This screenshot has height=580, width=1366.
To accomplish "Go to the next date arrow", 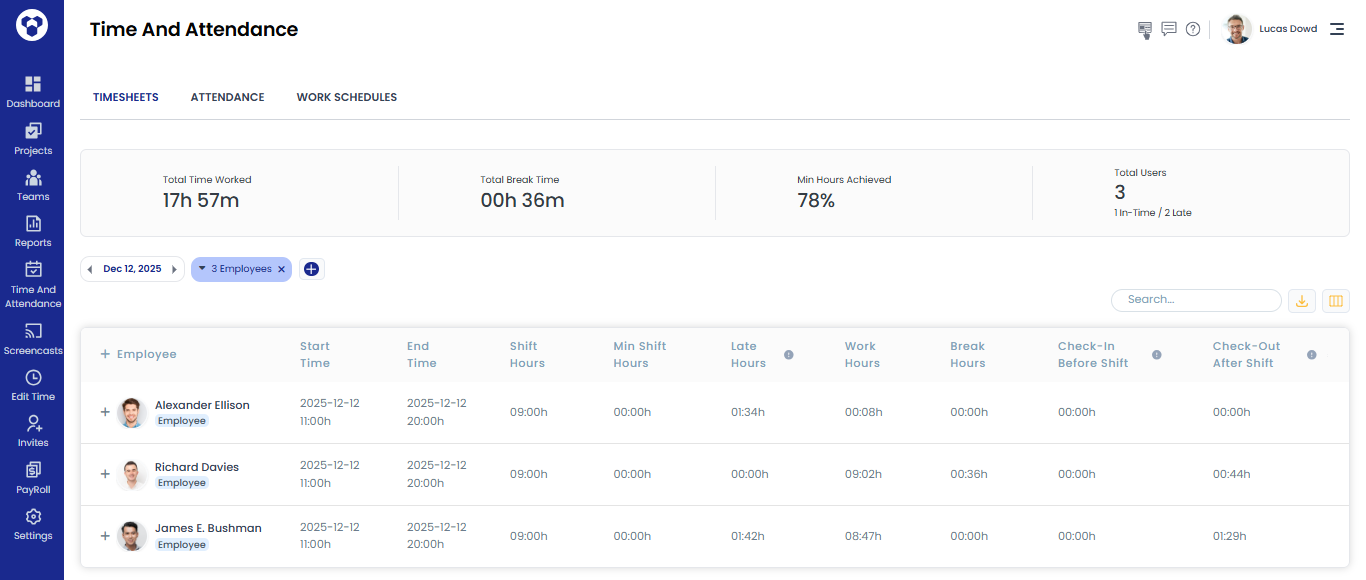I will click(175, 269).
